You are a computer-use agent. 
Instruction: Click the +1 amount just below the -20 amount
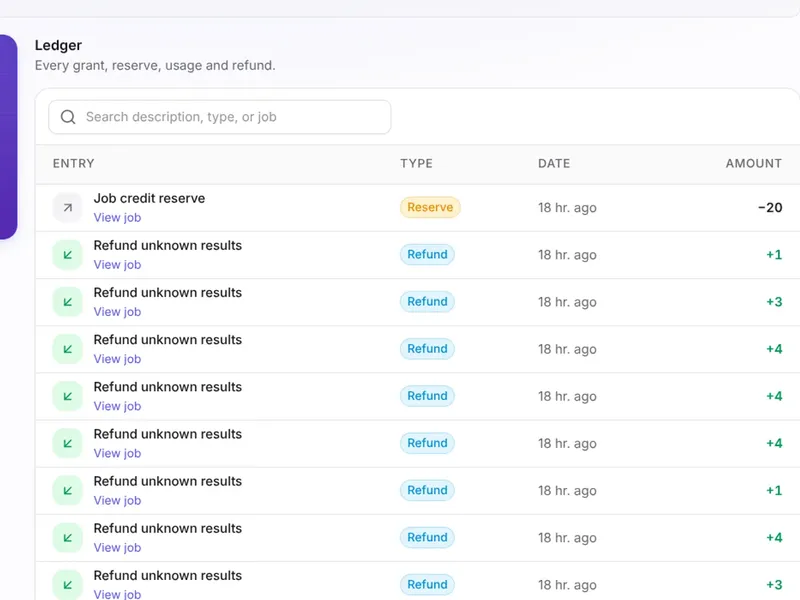click(774, 255)
